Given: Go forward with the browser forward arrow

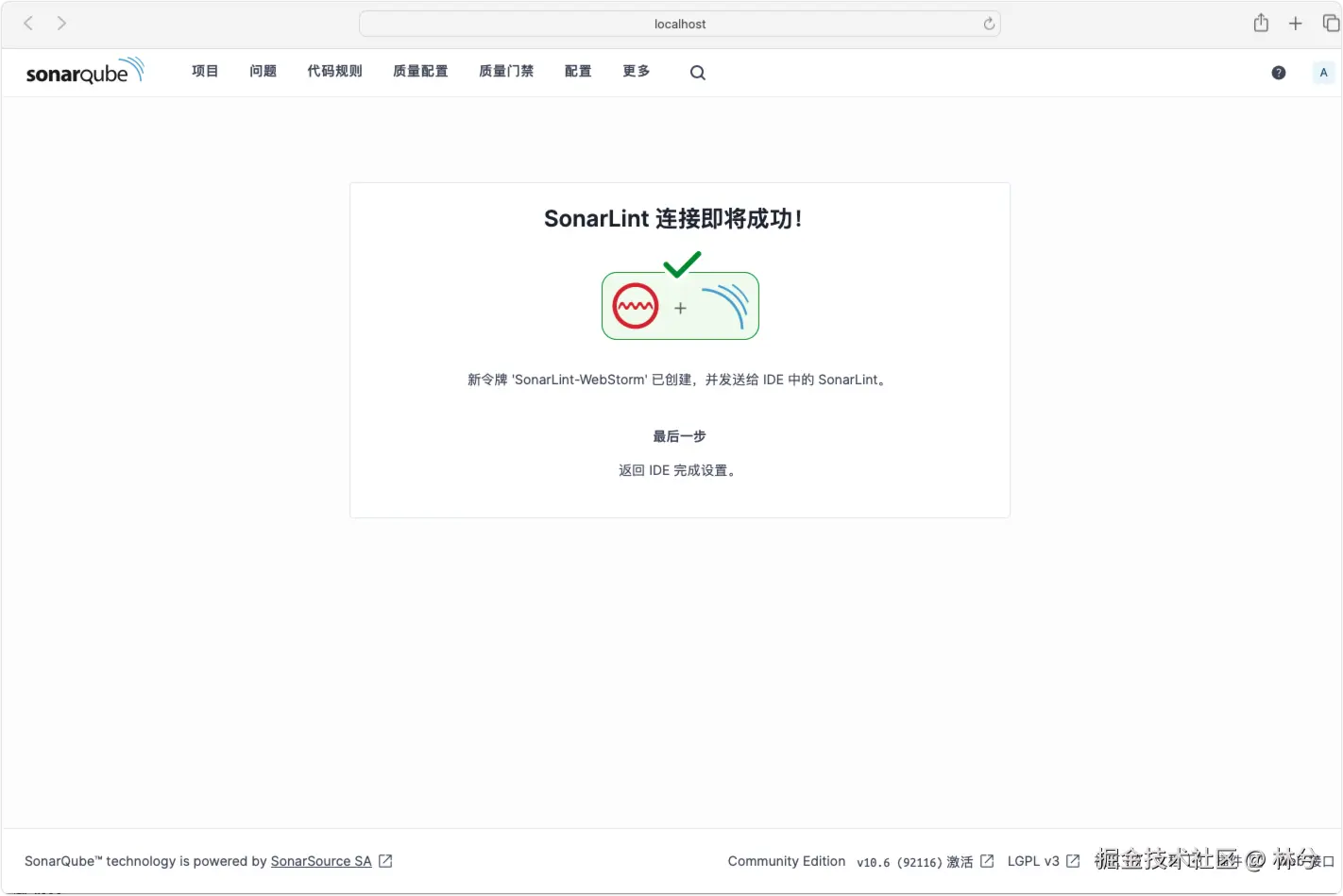Looking at the screenshot, I should point(61,24).
